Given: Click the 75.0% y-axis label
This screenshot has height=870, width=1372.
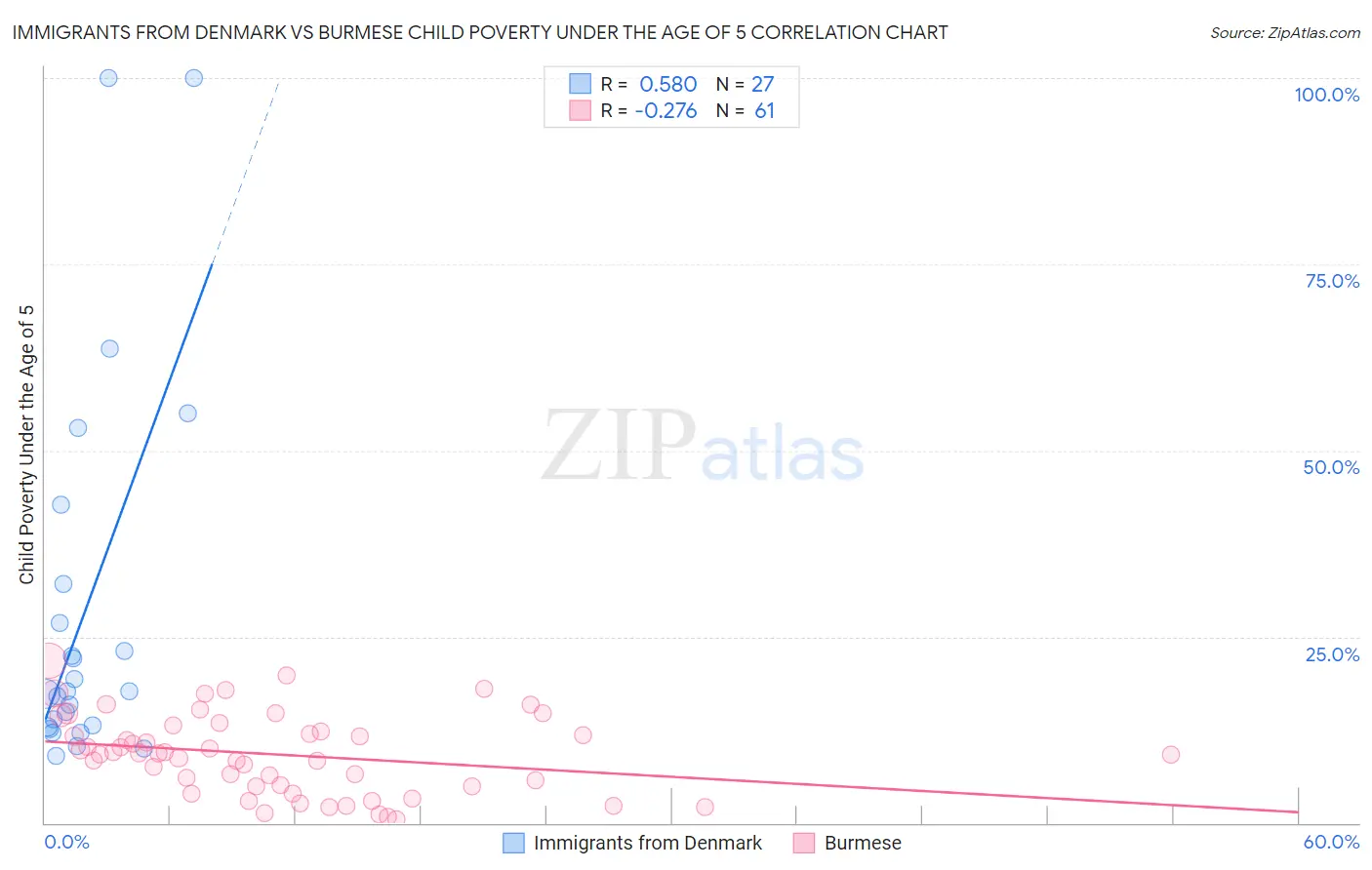Looking at the screenshot, I should click(x=1332, y=281).
